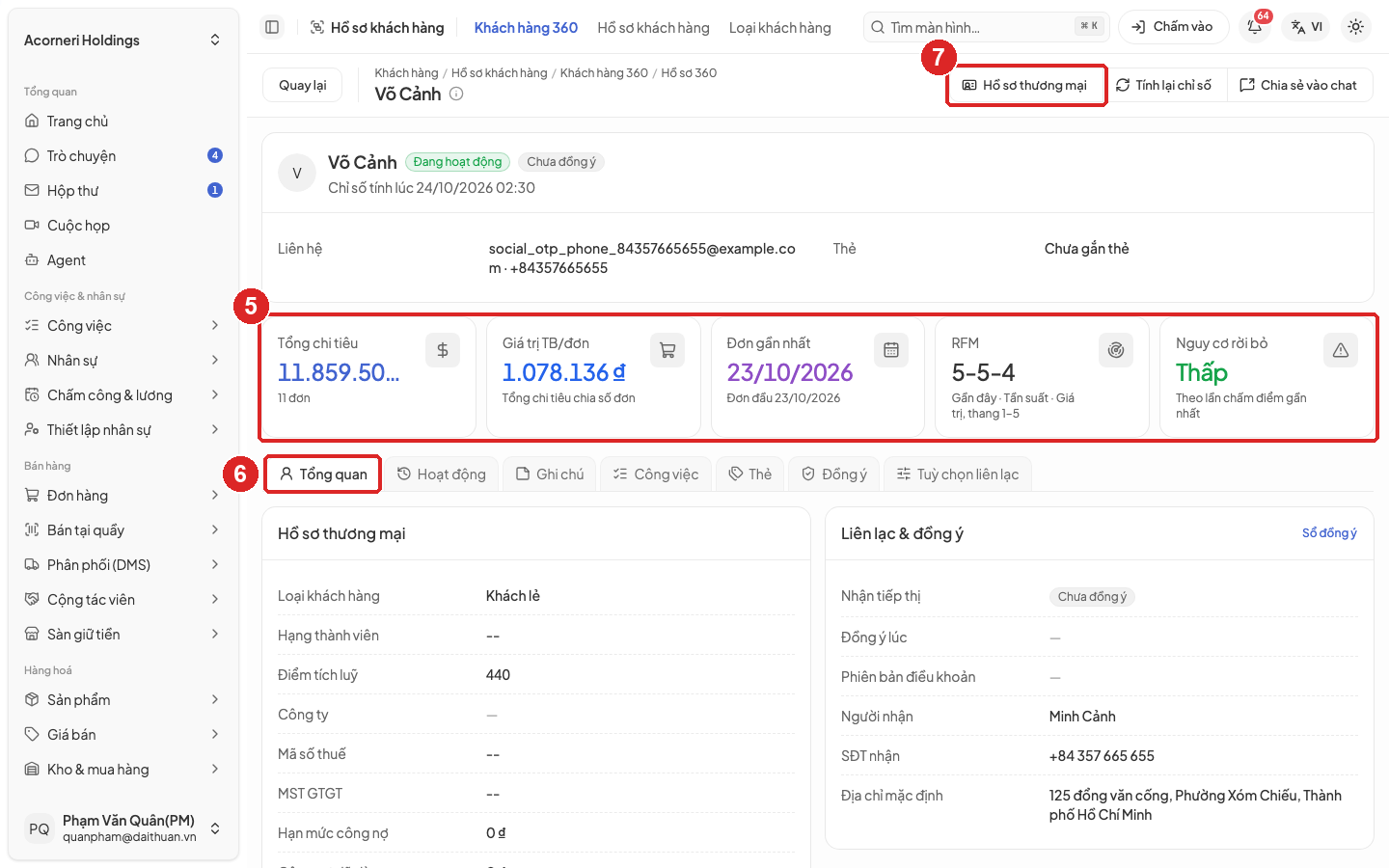The image size is (1389, 868).
Task: Click dollar icon in Tổng chi tiêu card
Action: pos(443,350)
